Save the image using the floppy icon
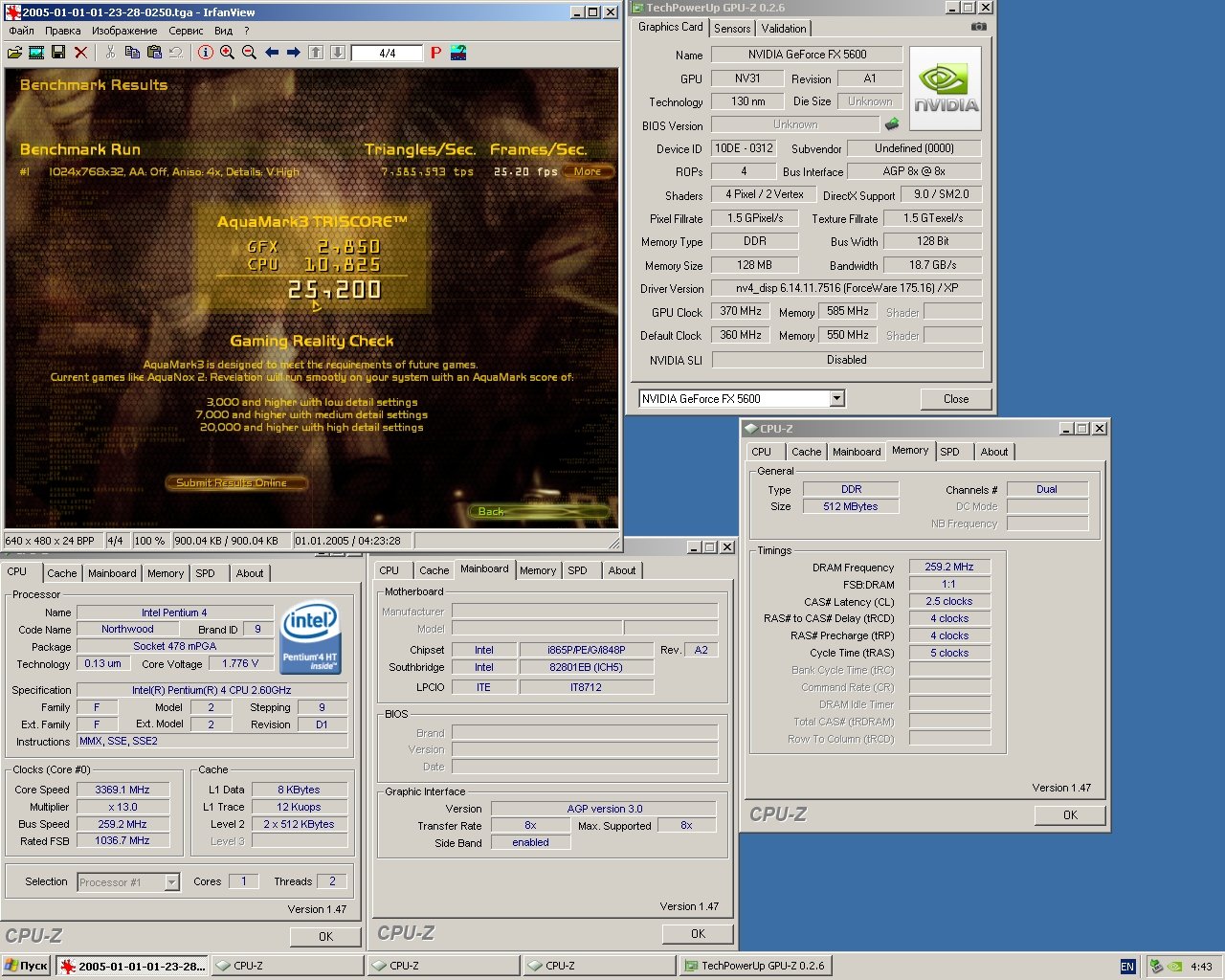This screenshot has height=980, width=1225. [x=58, y=53]
